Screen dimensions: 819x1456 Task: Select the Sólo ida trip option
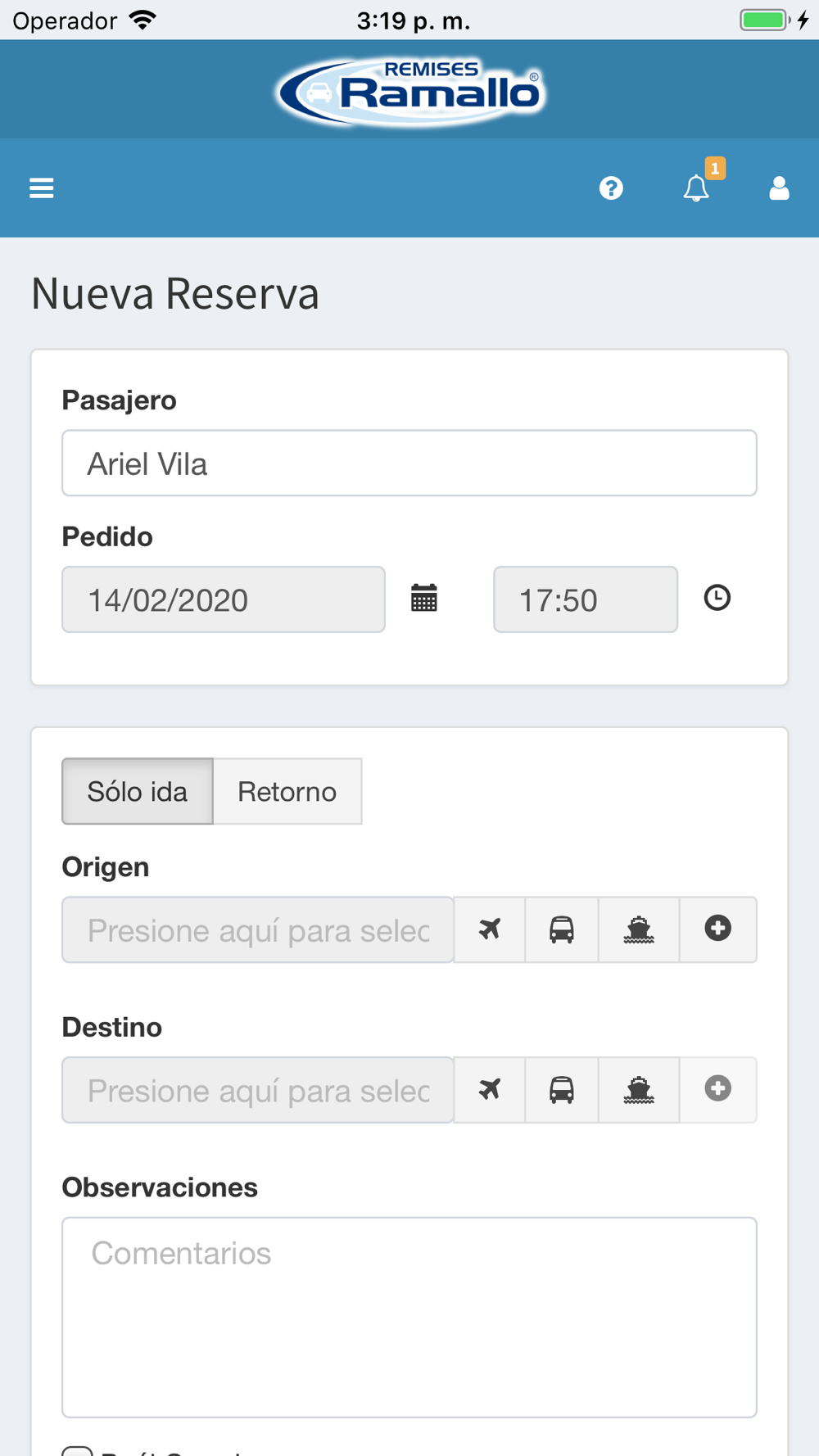coord(138,791)
